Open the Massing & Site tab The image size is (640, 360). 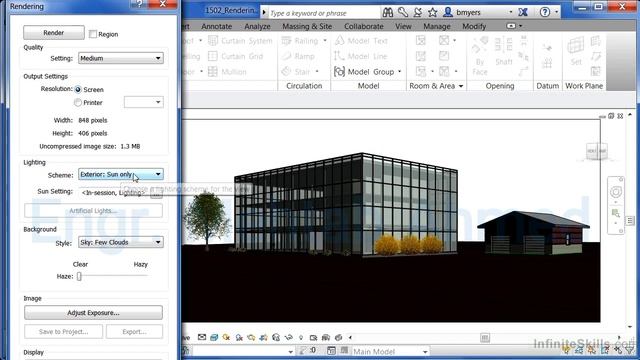[x=307, y=26]
